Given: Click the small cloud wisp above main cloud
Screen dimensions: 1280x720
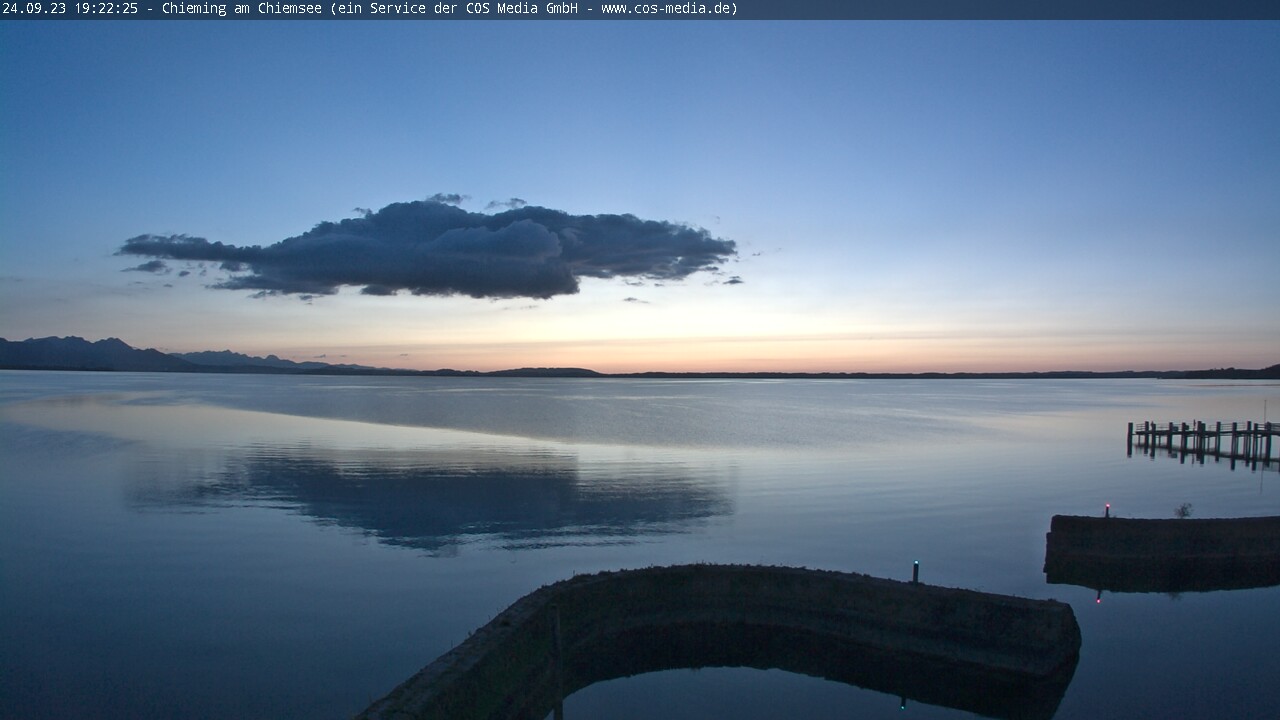Looking at the screenshot, I should [446, 199].
